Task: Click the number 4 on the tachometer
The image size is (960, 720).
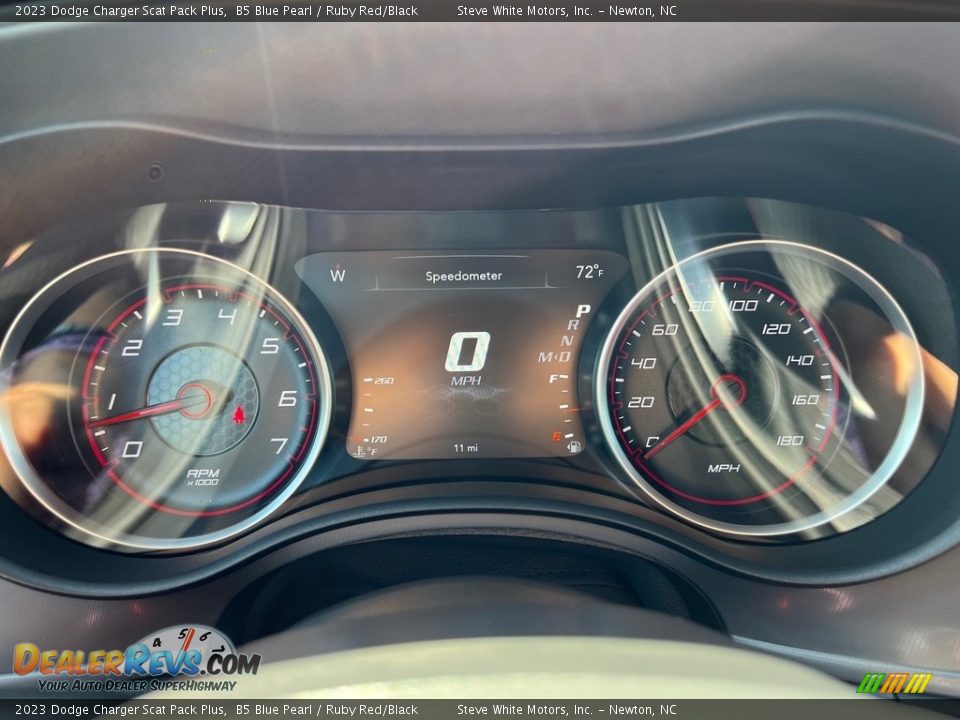Action: pyautogui.click(x=226, y=316)
